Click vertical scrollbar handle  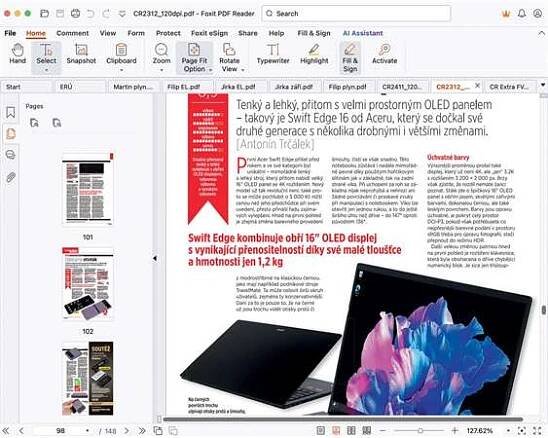pos(544,310)
